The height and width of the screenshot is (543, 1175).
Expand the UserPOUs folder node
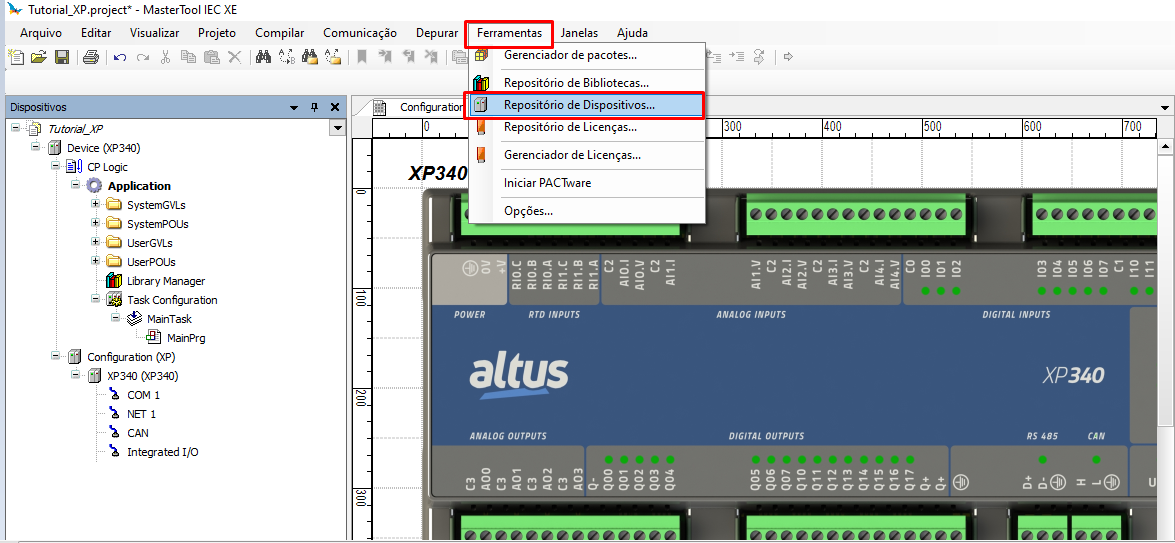[x=96, y=262]
